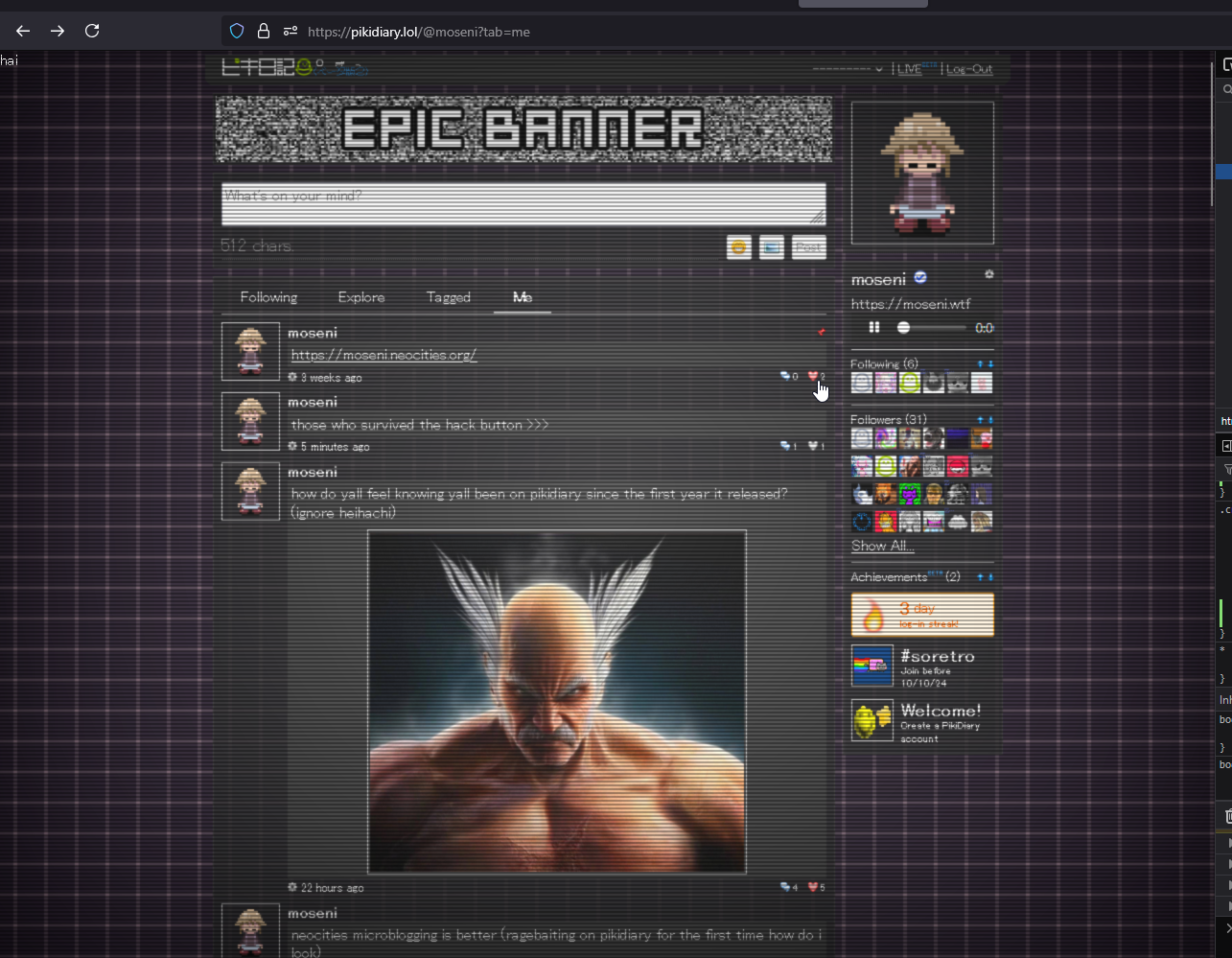
Task: Click moseni's avatar on the neocities link post
Action: pos(250,352)
